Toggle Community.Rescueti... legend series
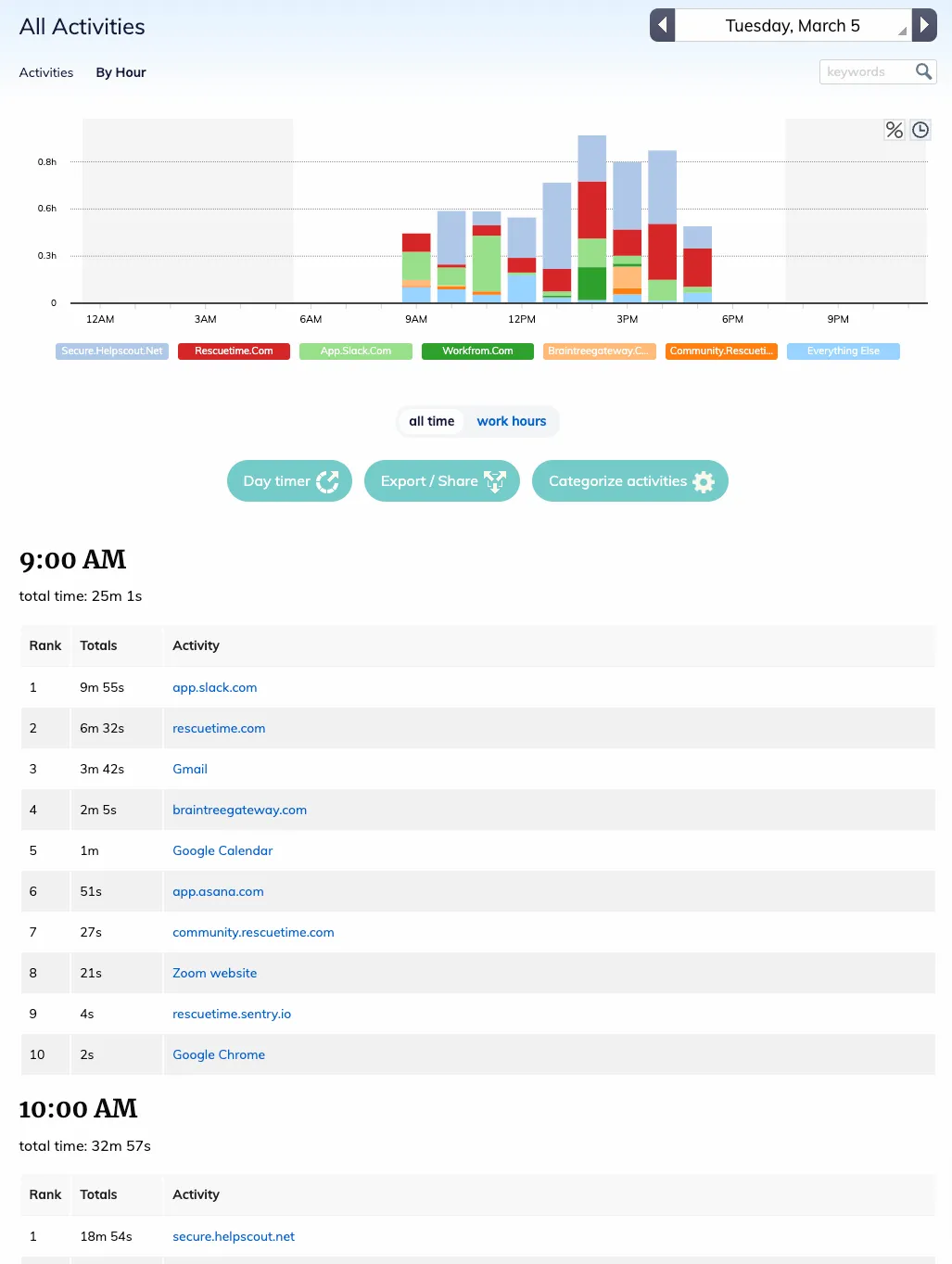Image resolution: width=952 pixels, height=1264 pixels. coord(721,351)
